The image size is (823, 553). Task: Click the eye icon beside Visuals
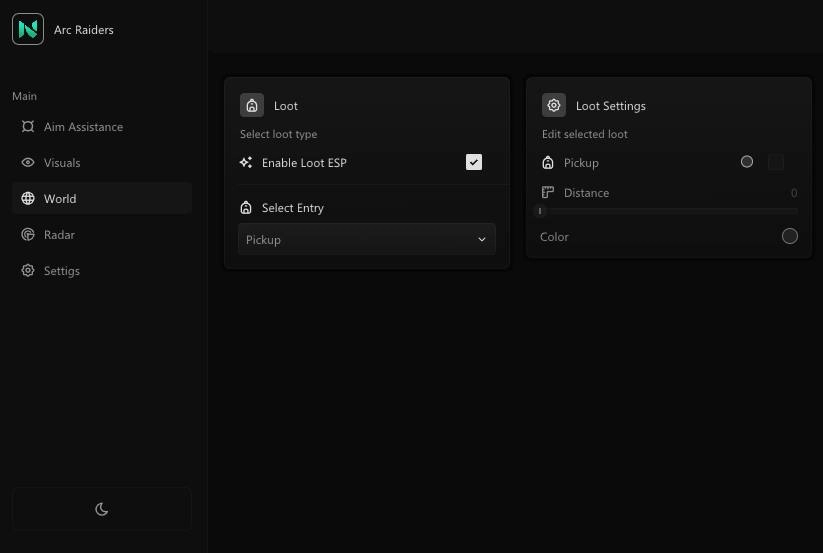28,163
